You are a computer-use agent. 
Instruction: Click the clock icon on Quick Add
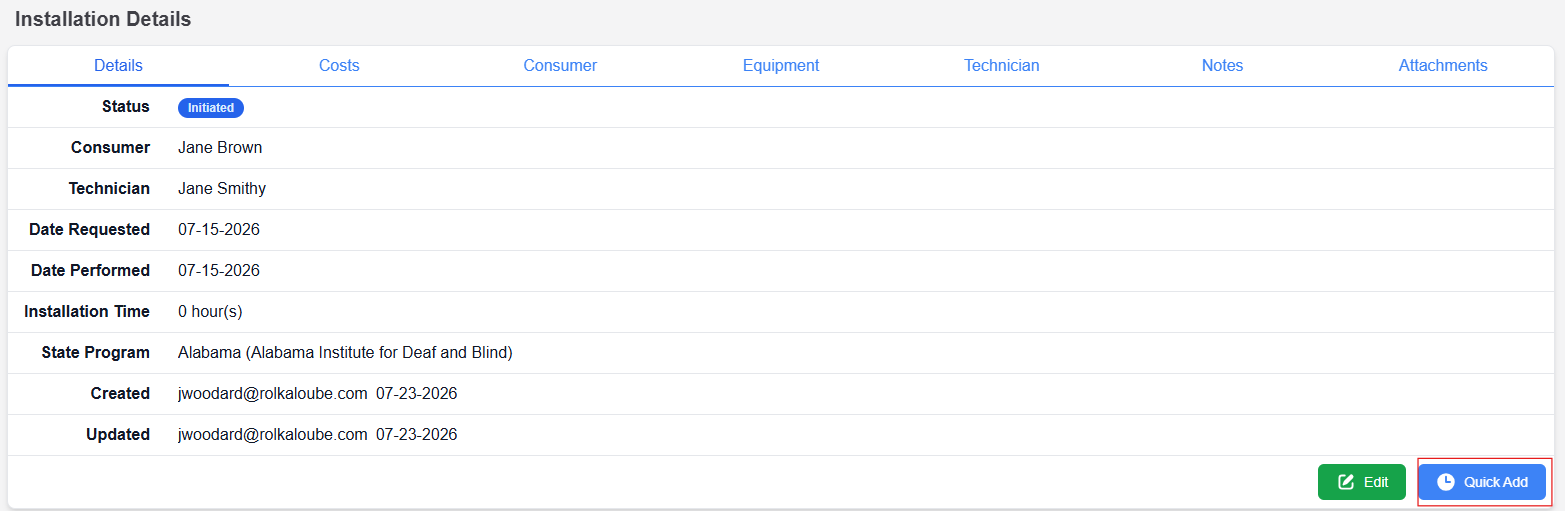click(x=1446, y=482)
